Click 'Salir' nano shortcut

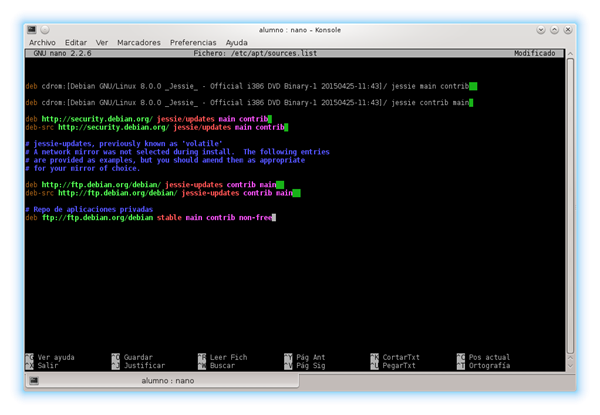click(x=42, y=366)
